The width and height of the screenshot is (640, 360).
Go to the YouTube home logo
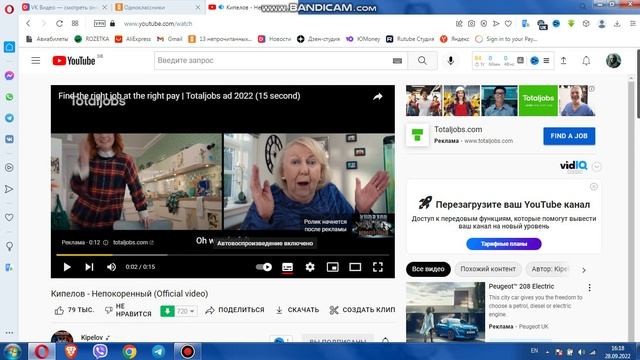(74, 61)
